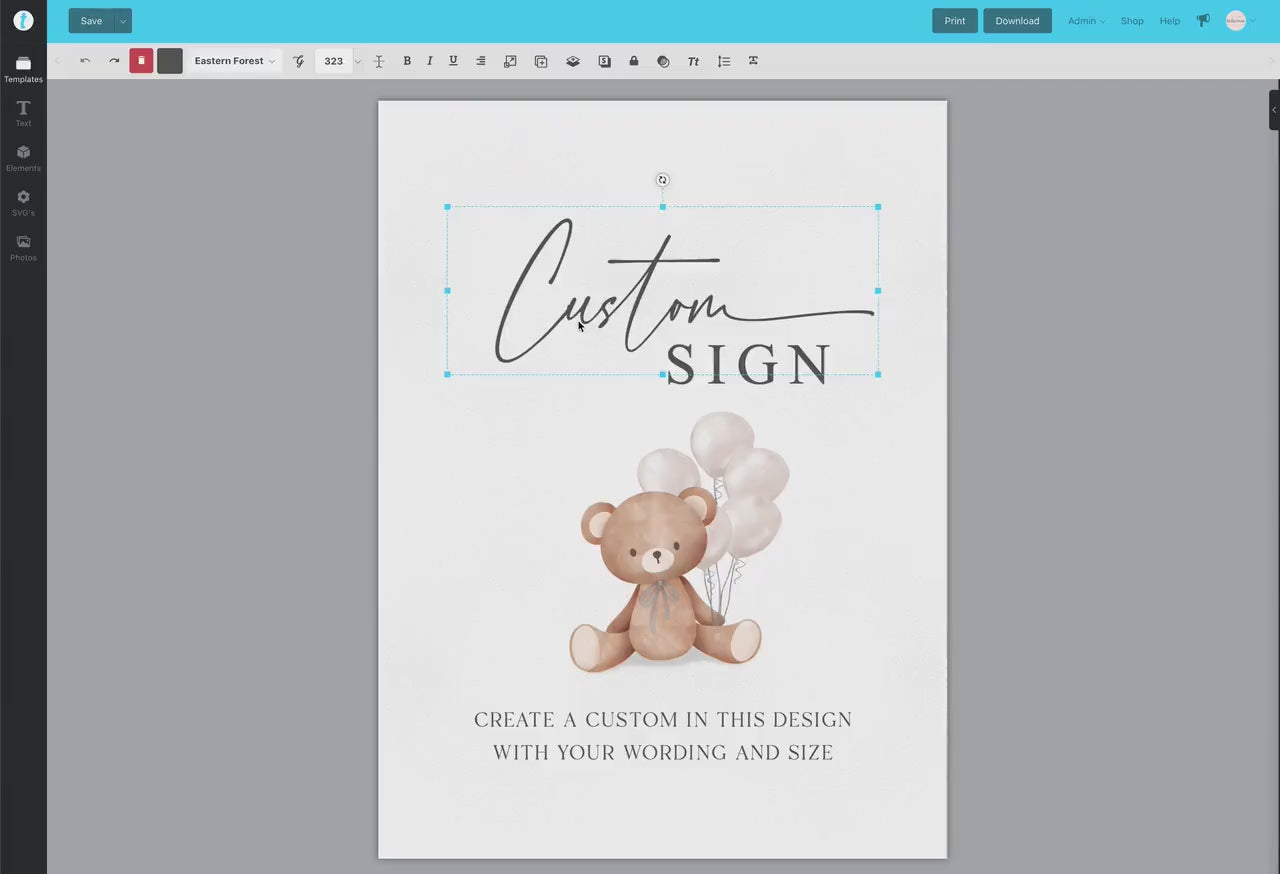Redo the last undone action
This screenshot has width=1280, height=874.
click(114, 61)
